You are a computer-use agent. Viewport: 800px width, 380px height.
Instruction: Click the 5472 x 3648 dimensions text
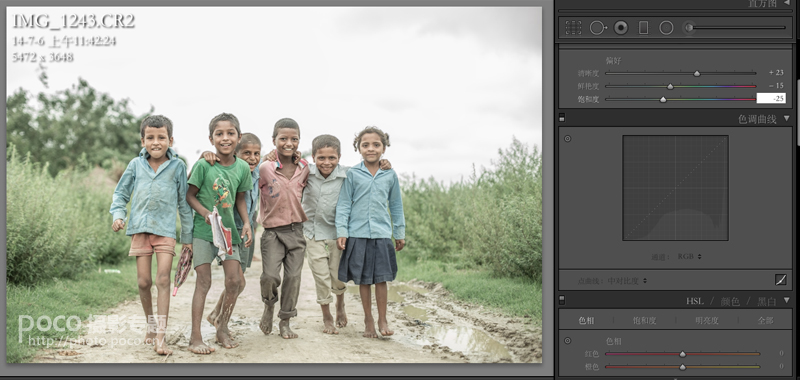point(43,57)
